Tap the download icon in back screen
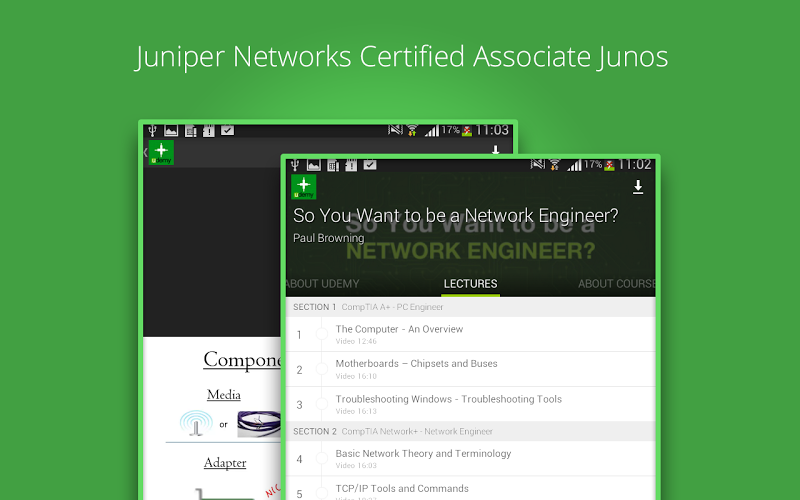 pyautogui.click(x=495, y=150)
